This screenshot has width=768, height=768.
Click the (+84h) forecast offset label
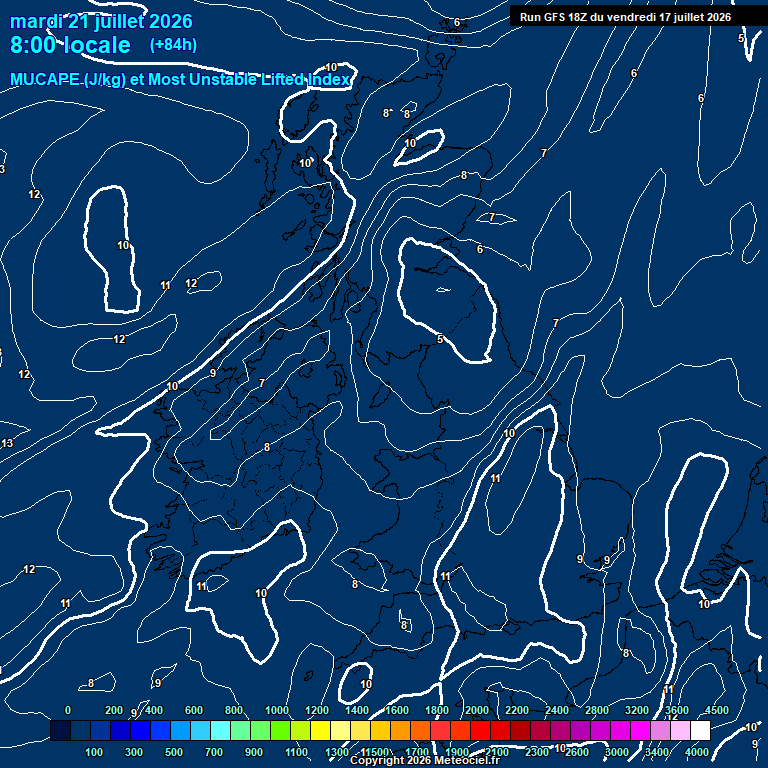(x=173, y=45)
